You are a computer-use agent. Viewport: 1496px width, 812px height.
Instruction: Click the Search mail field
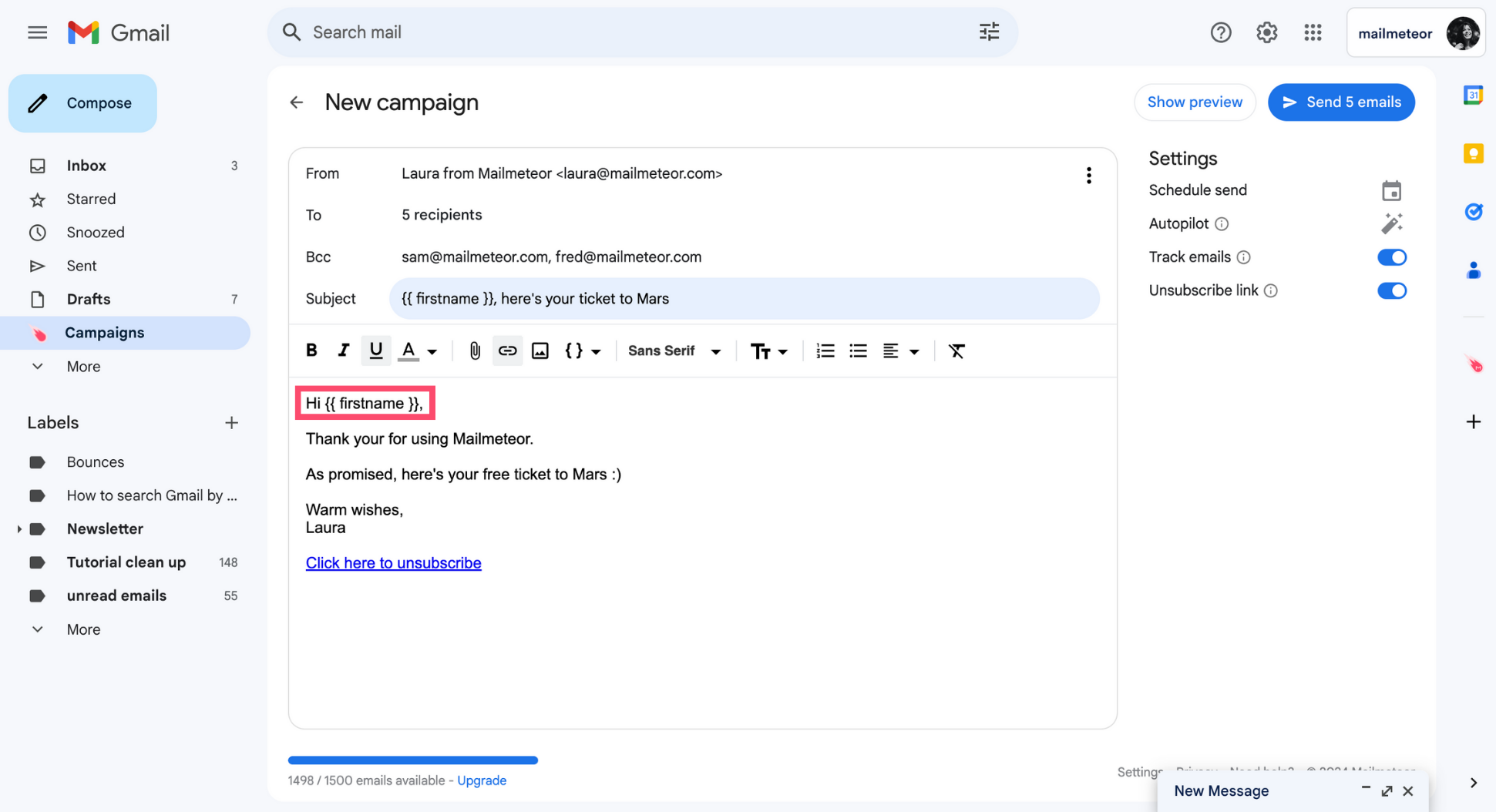[643, 32]
